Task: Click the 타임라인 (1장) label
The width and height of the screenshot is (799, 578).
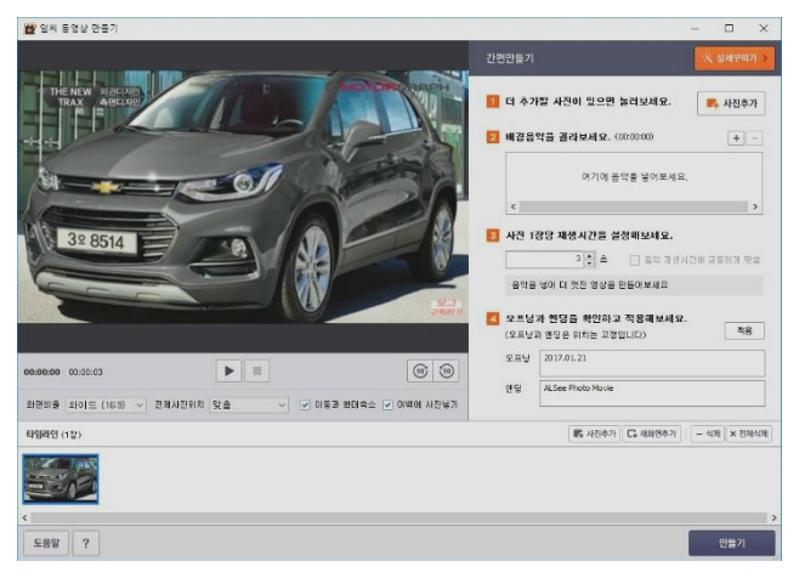Action: pyautogui.click(x=54, y=434)
